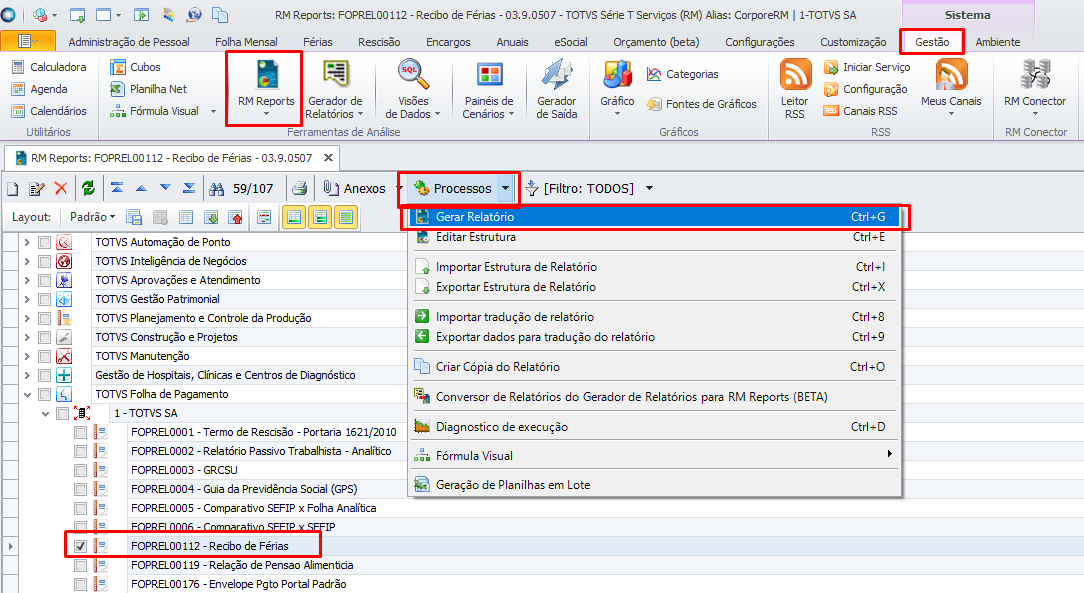This screenshot has height=593, width=1084.
Task: Expand the TOTVS Folha de Pagamento node
Action: pos(26,394)
